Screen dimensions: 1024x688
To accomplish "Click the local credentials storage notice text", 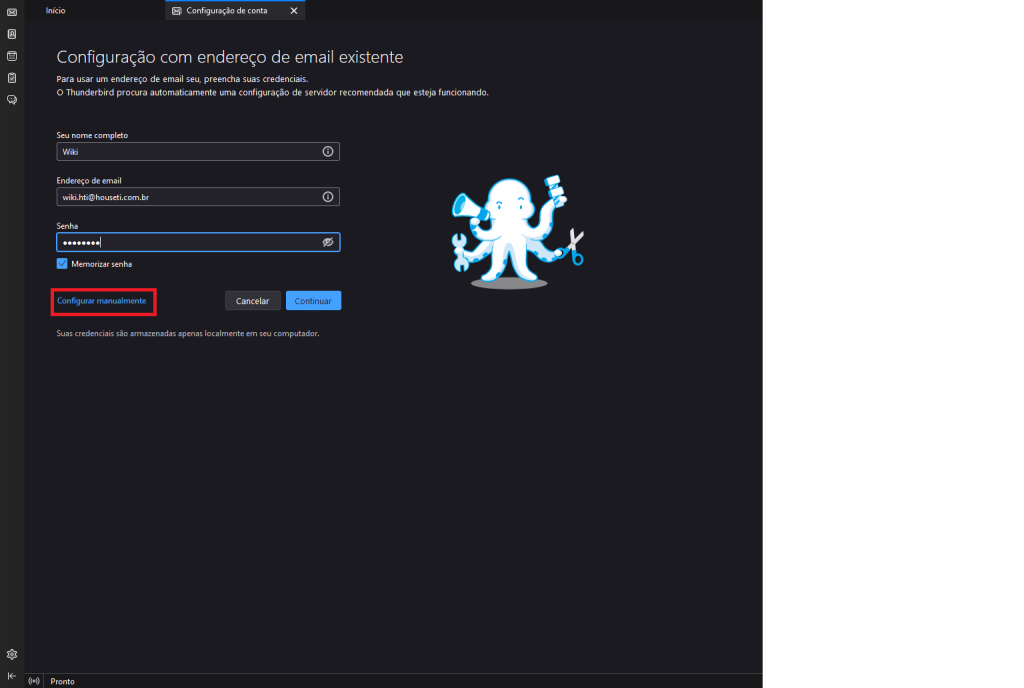I will pyautogui.click(x=188, y=334).
